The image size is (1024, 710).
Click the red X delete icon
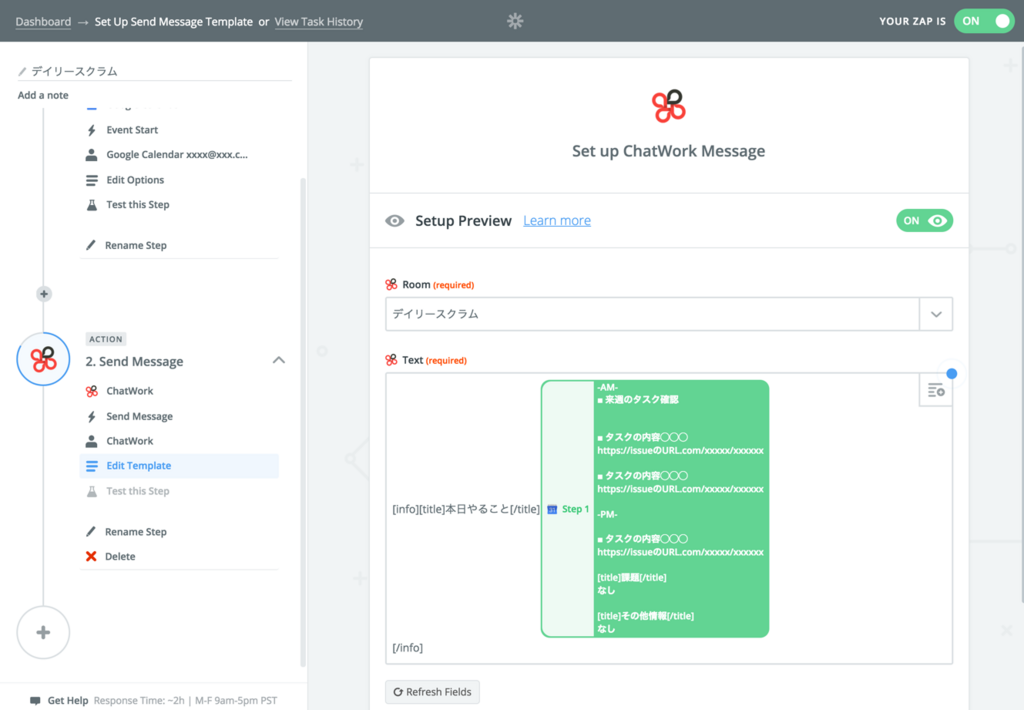click(91, 557)
